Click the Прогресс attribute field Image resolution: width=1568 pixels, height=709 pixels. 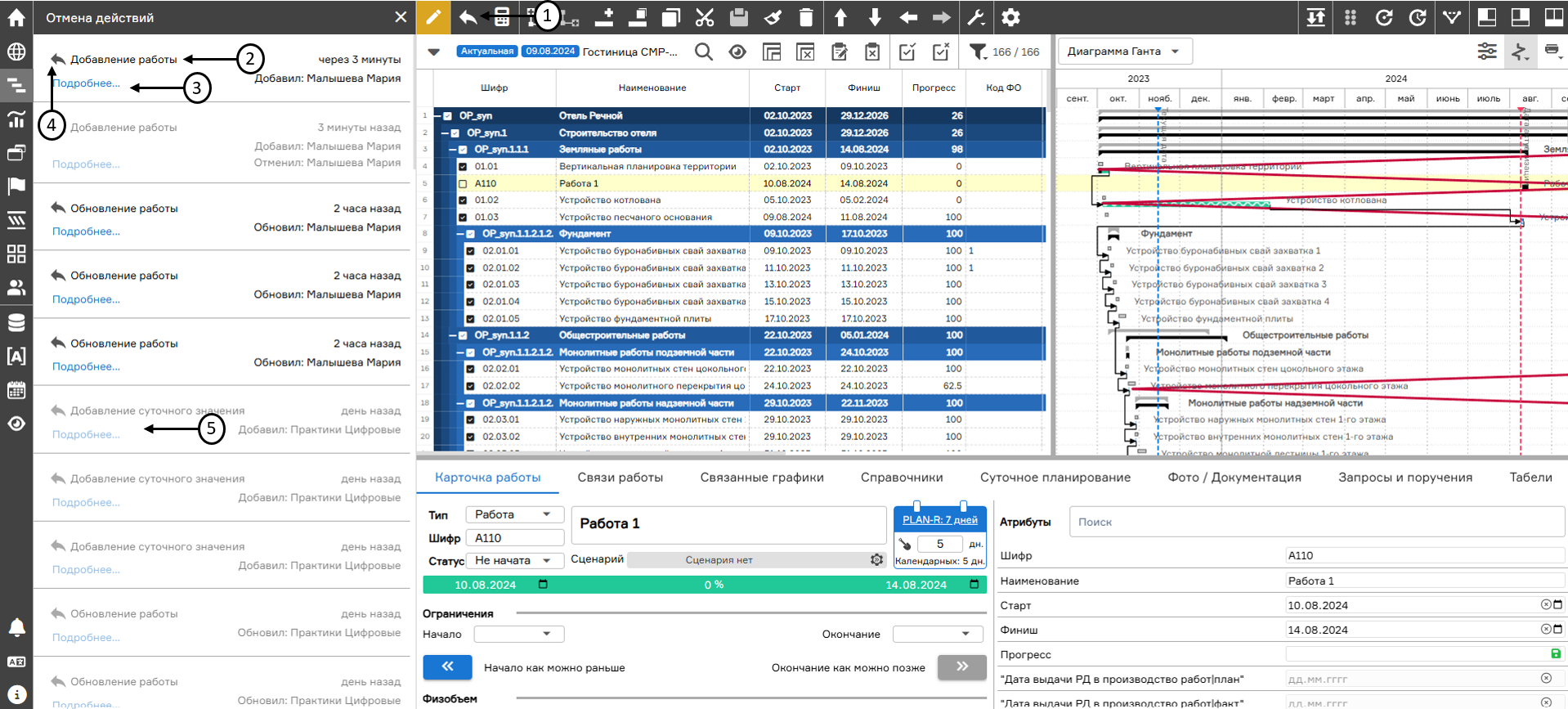coord(1424,654)
